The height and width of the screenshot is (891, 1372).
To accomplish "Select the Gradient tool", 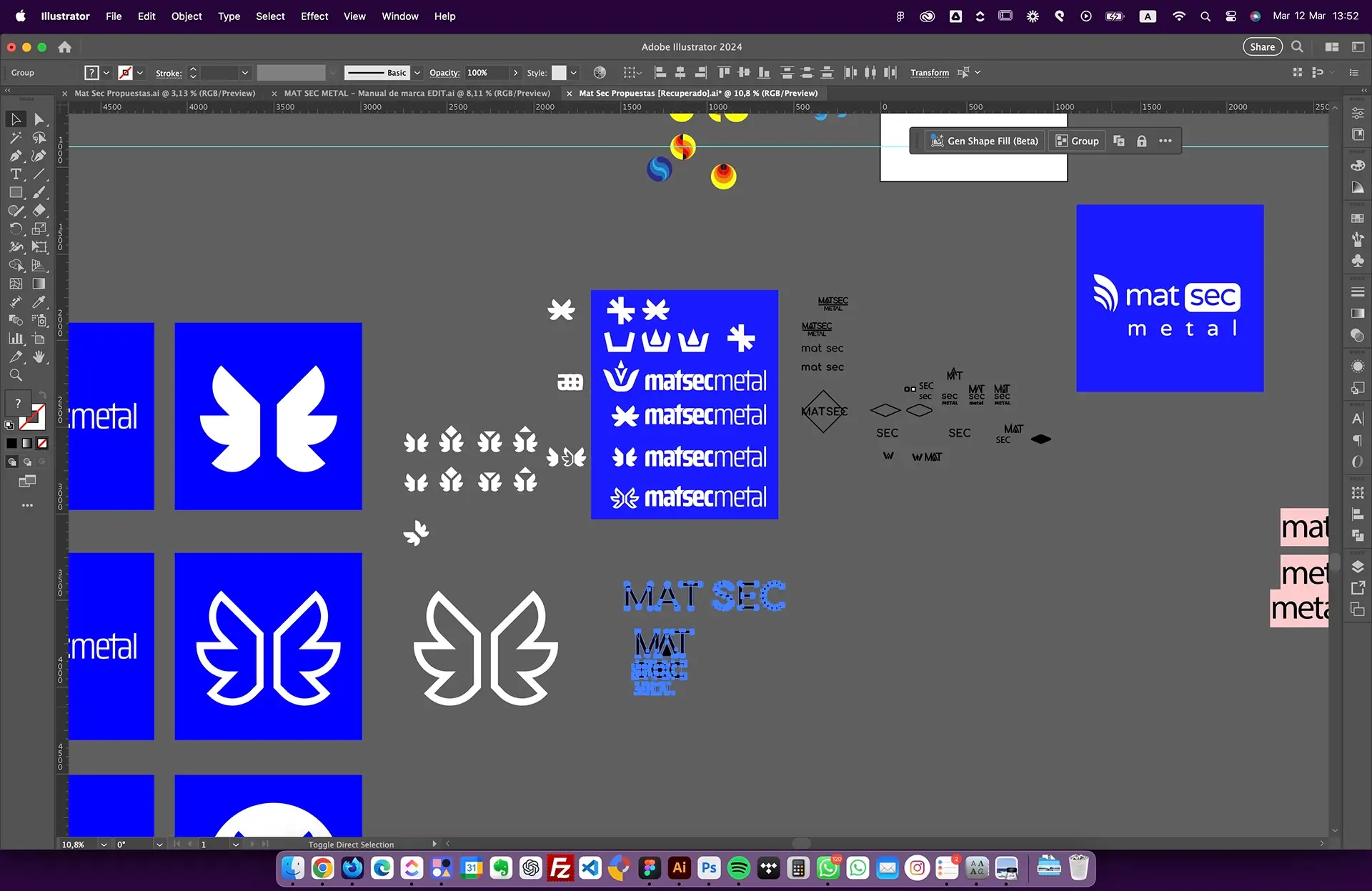I will pyautogui.click(x=39, y=284).
